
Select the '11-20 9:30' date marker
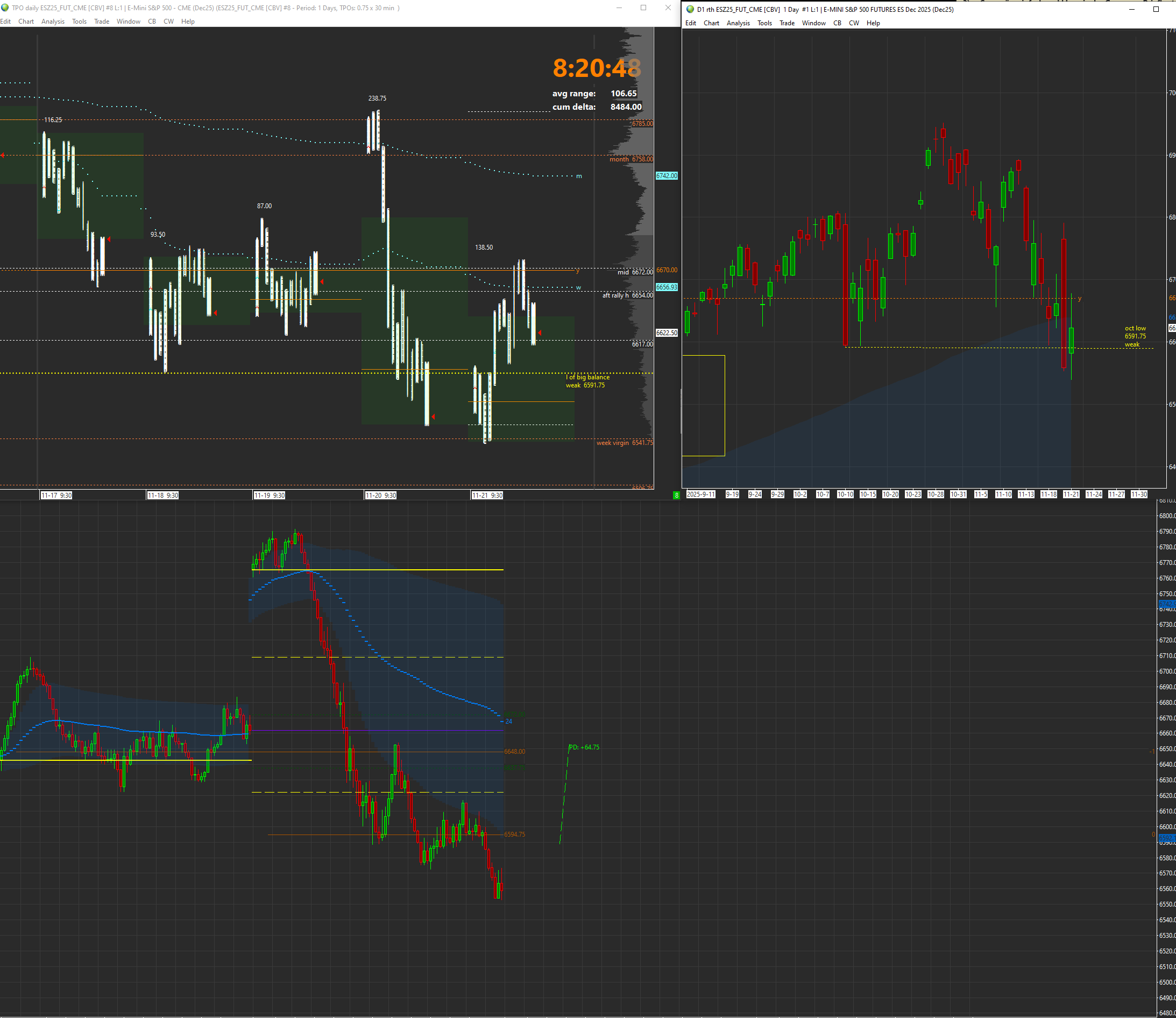[x=380, y=496]
